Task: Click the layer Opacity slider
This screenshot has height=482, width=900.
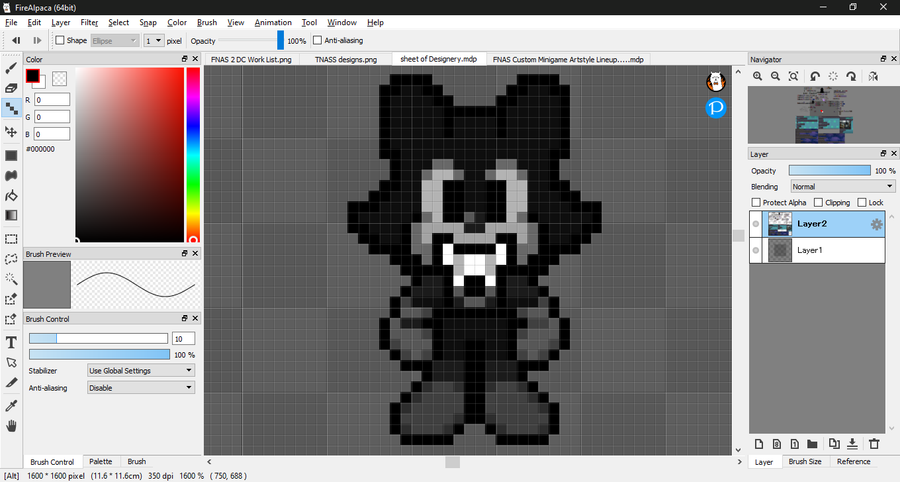Action: pyautogui.click(x=829, y=170)
